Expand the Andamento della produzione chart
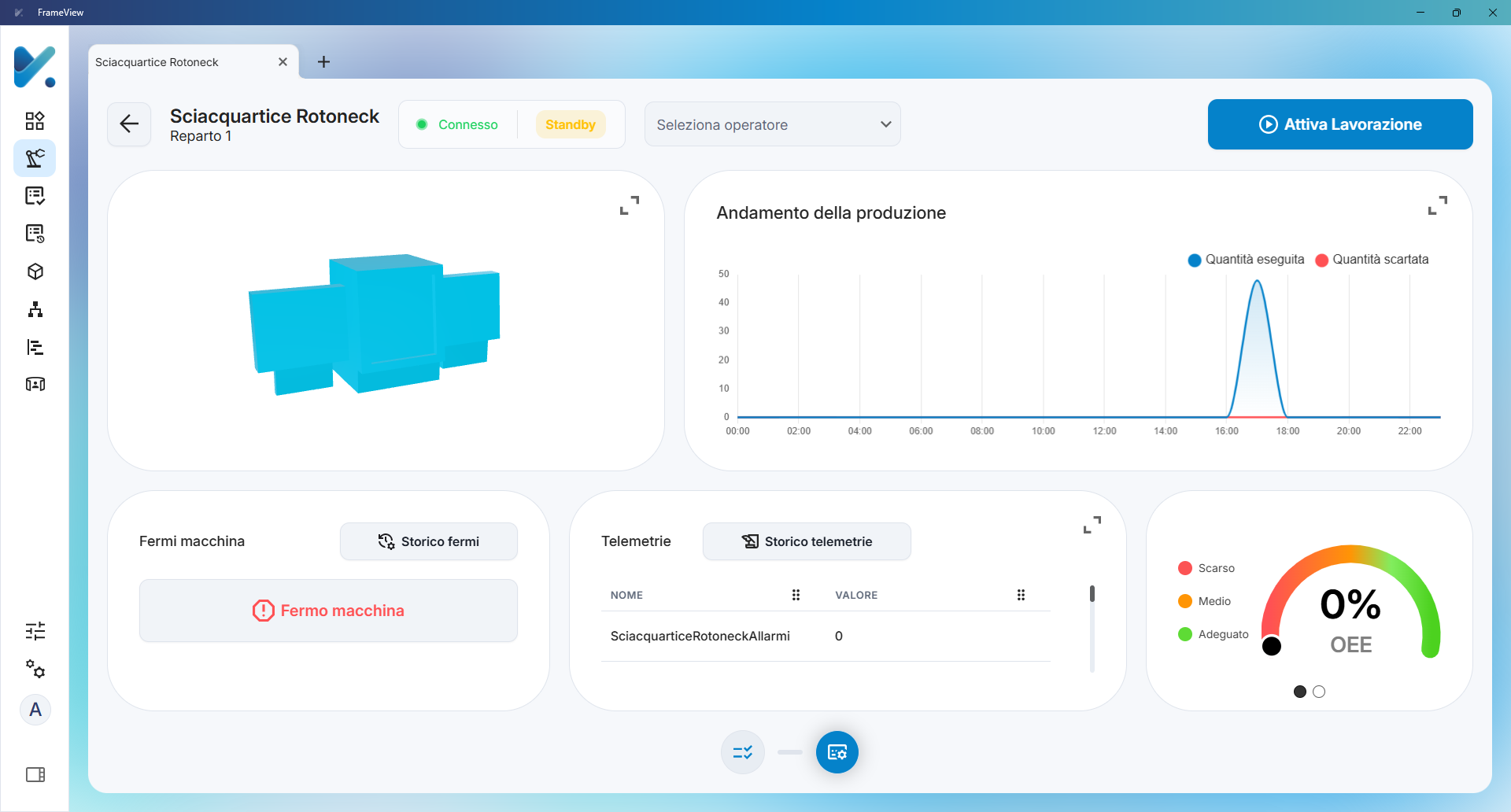 [x=1438, y=205]
